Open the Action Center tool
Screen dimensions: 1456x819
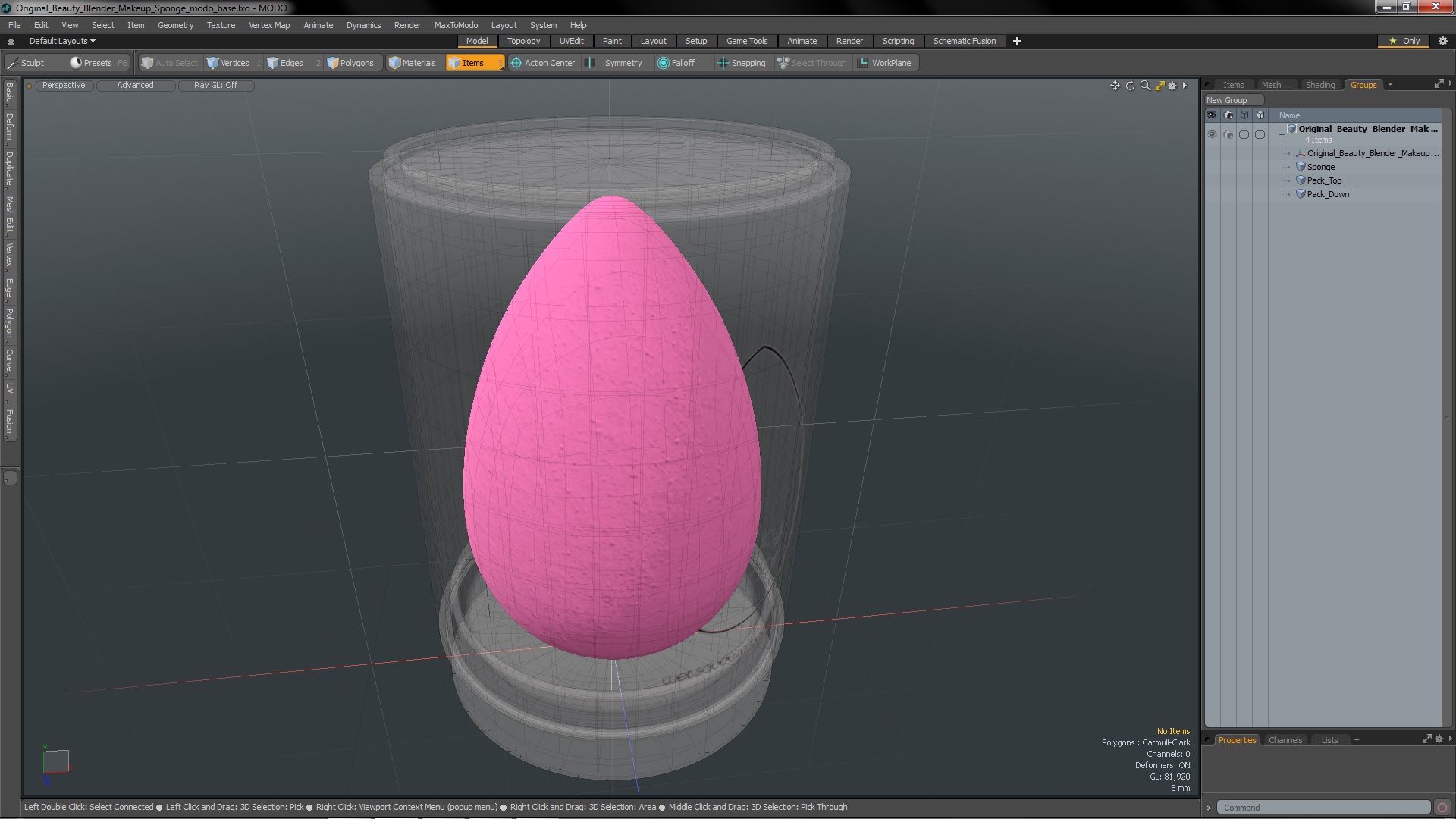pos(543,63)
